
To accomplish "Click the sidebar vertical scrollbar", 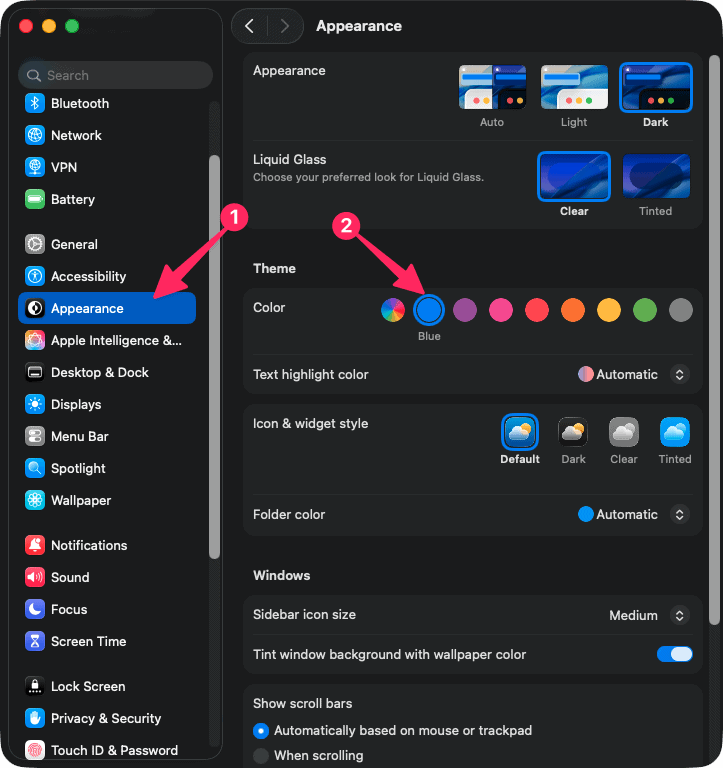I will click(214, 357).
